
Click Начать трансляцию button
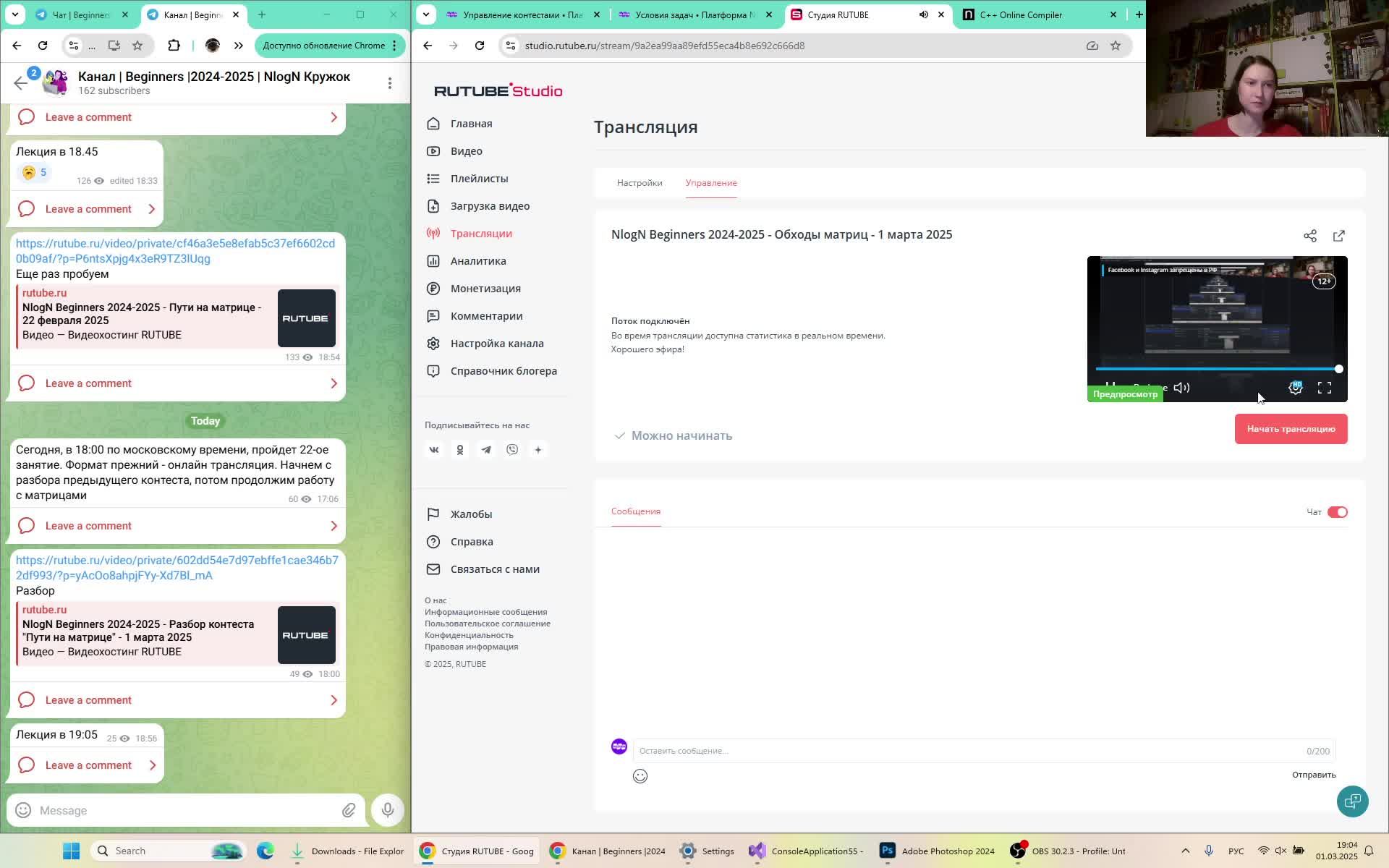pyautogui.click(x=1291, y=429)
